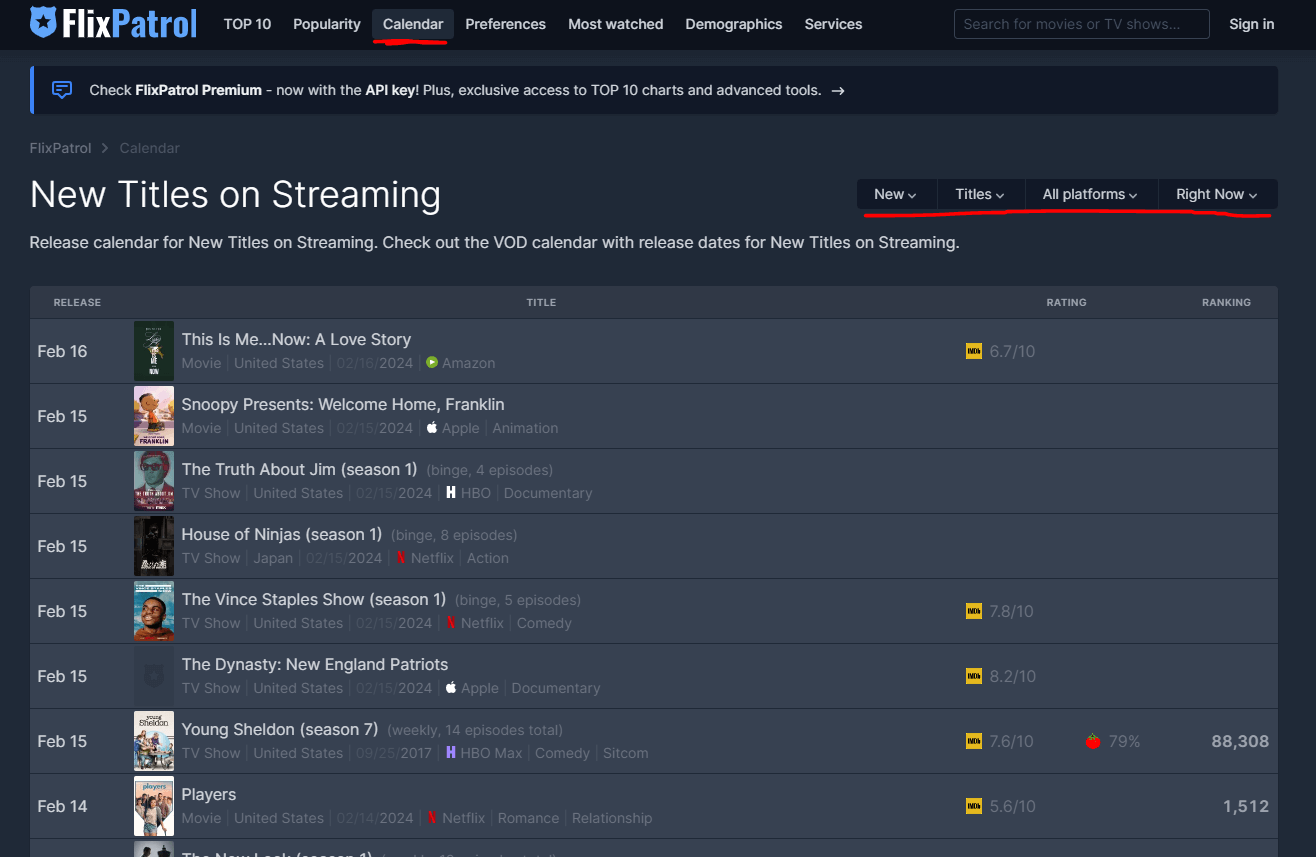
Task: Click the 1,512 ranking value
Action: click(1246, 806)
